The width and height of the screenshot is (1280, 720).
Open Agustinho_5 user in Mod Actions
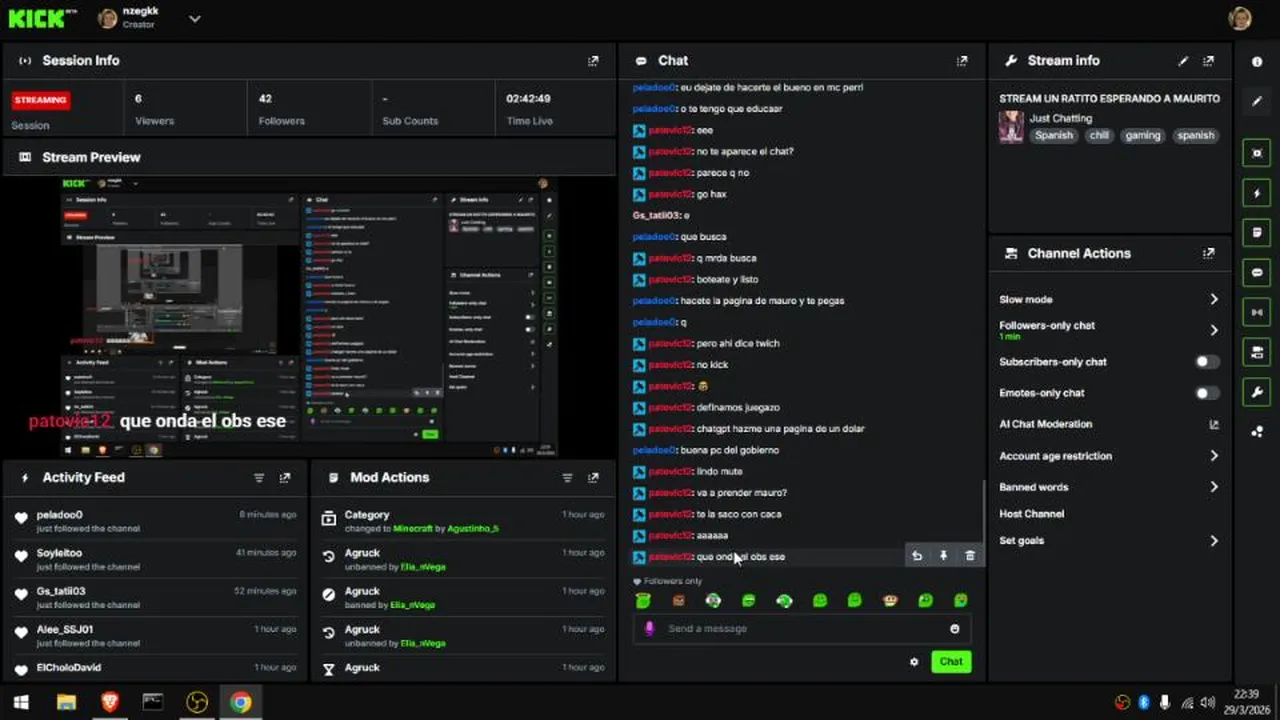point(473,528)
